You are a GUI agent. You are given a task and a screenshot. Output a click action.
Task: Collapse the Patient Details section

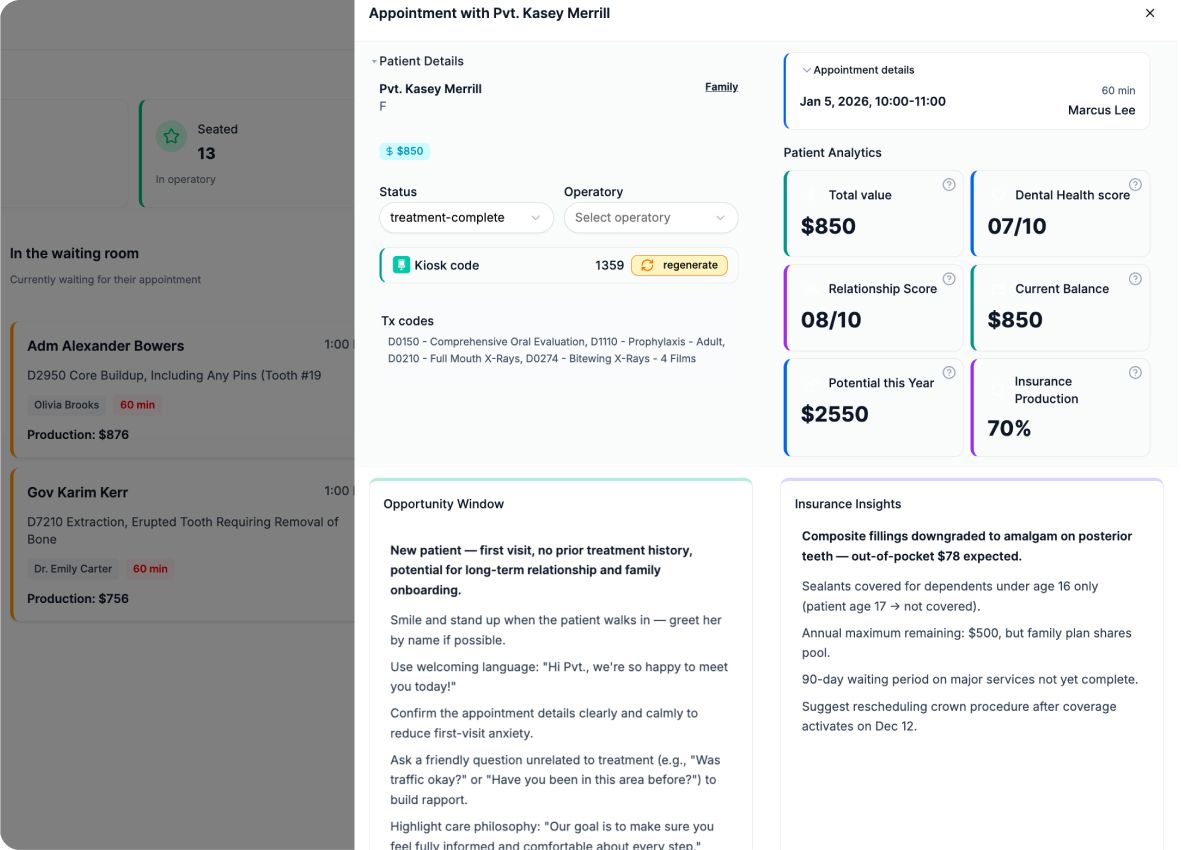(x=374, y=62)
